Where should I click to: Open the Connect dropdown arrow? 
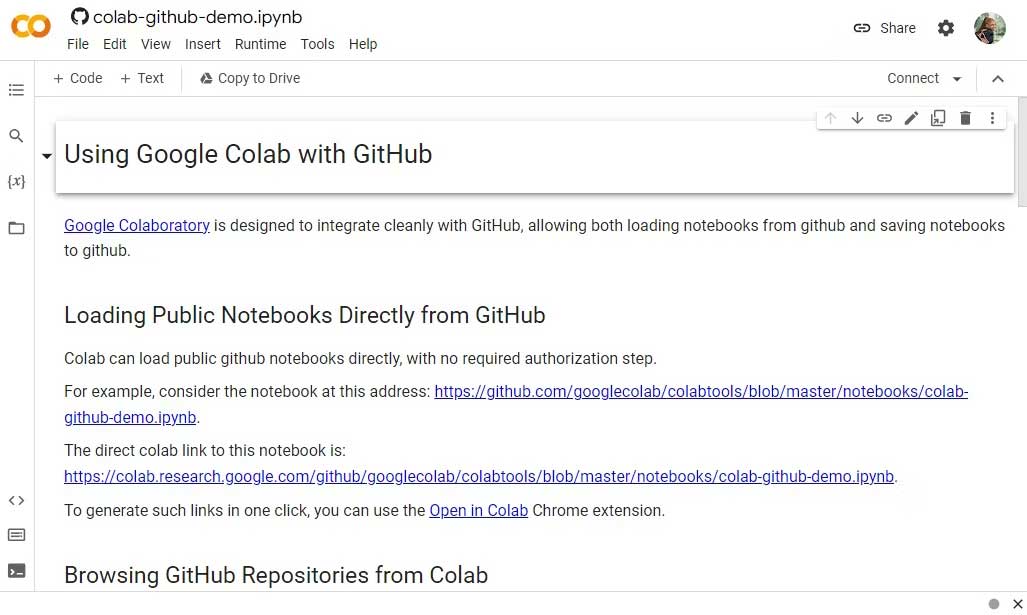(957, 79)
